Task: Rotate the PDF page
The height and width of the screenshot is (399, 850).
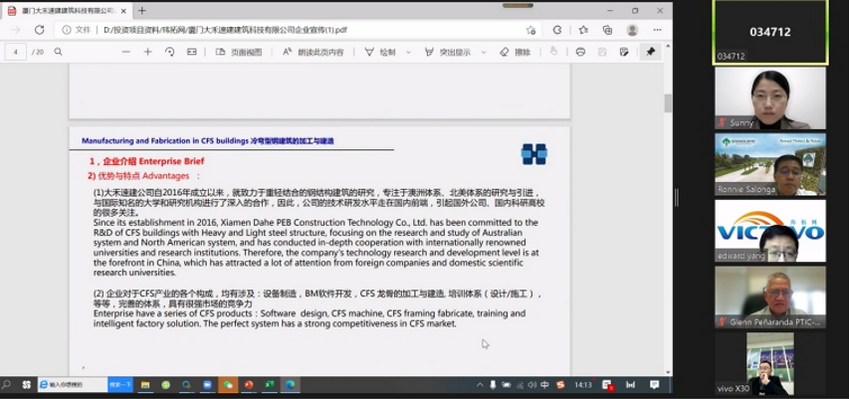Action: pos(170,52)
